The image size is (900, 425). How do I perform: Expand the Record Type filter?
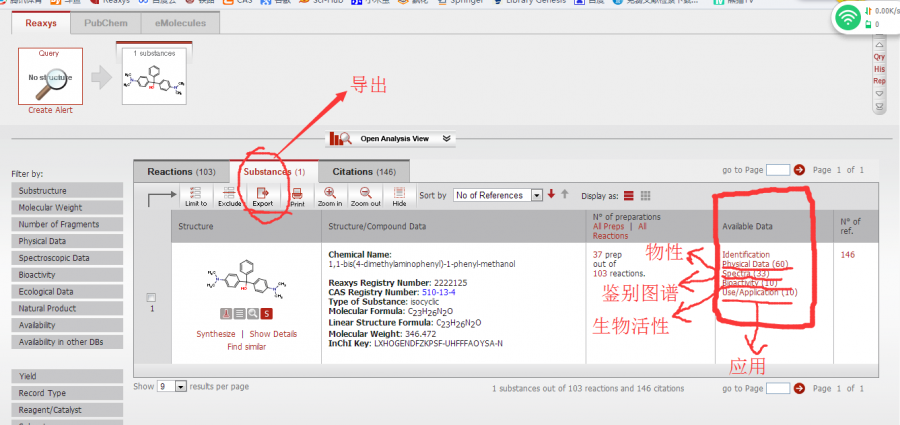(x=67, y=393)
